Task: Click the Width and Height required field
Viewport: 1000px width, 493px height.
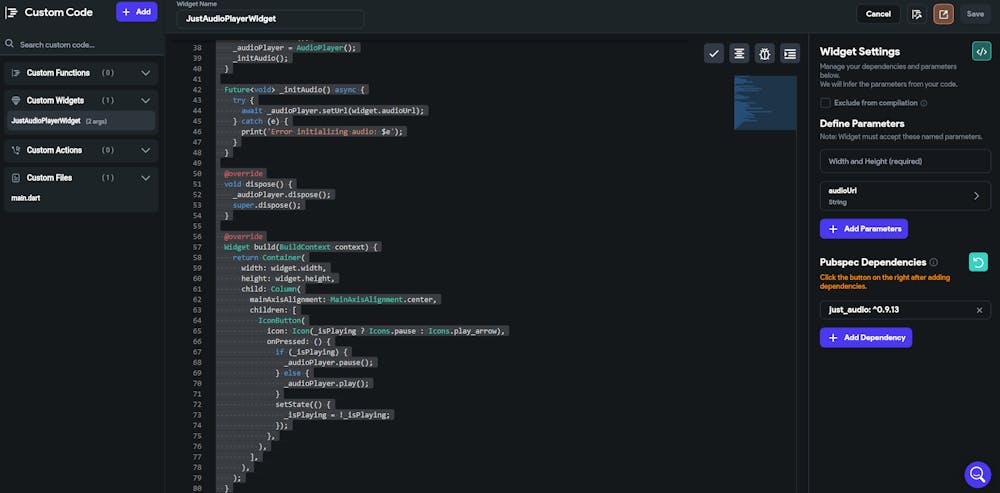Action: pos(905,161)
